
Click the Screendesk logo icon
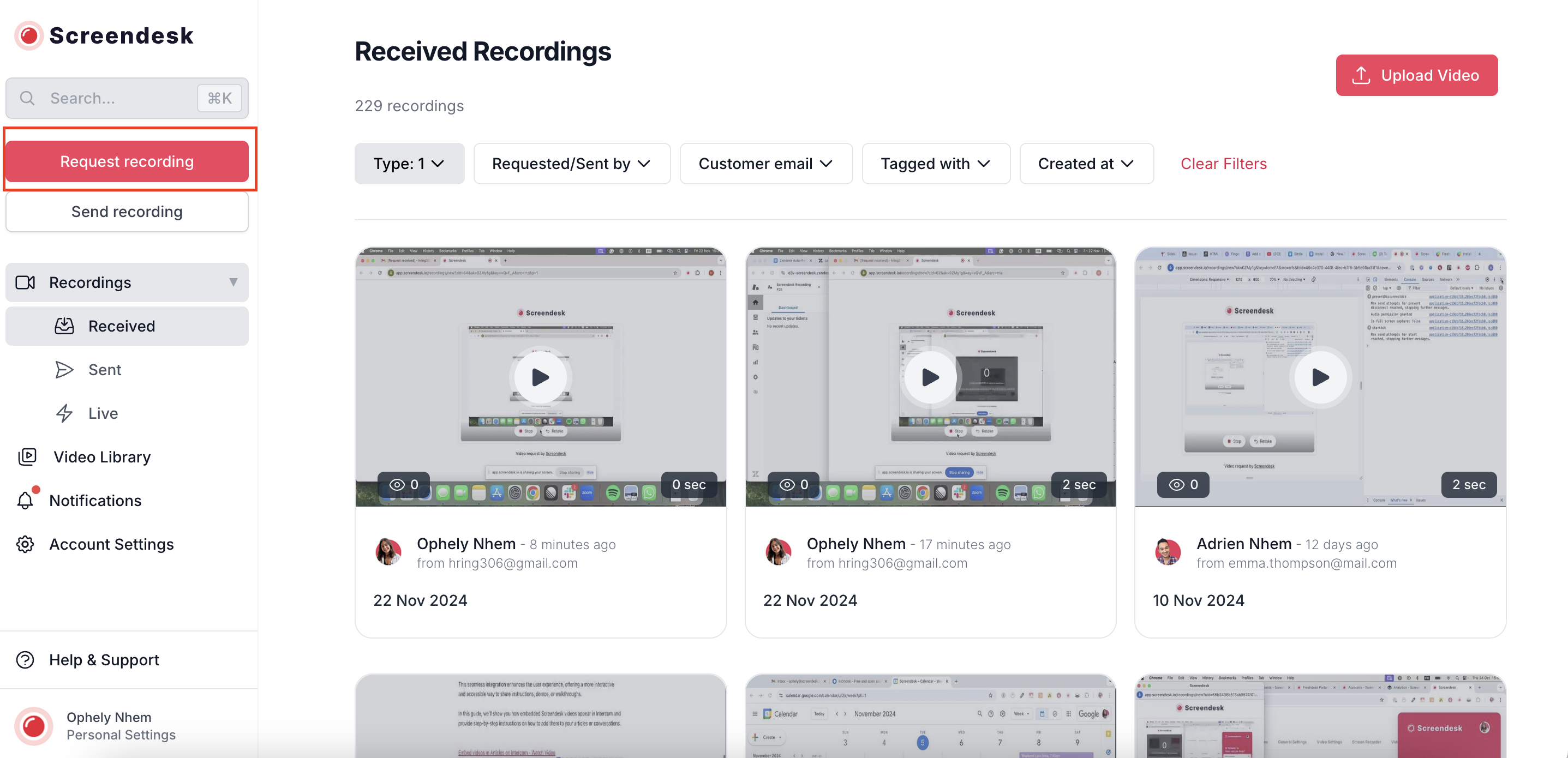(x=28, y=36)
